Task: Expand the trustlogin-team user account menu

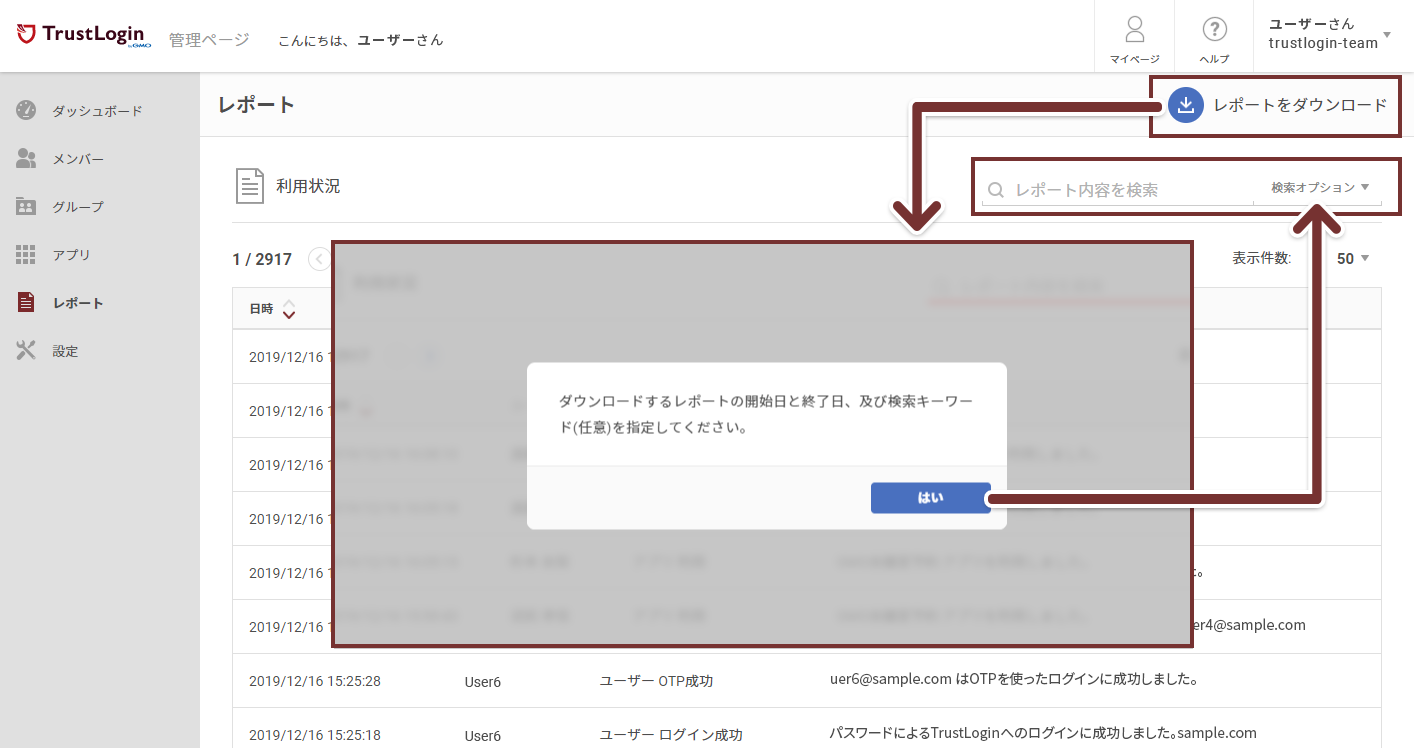Action: (x=1386, y=35)
